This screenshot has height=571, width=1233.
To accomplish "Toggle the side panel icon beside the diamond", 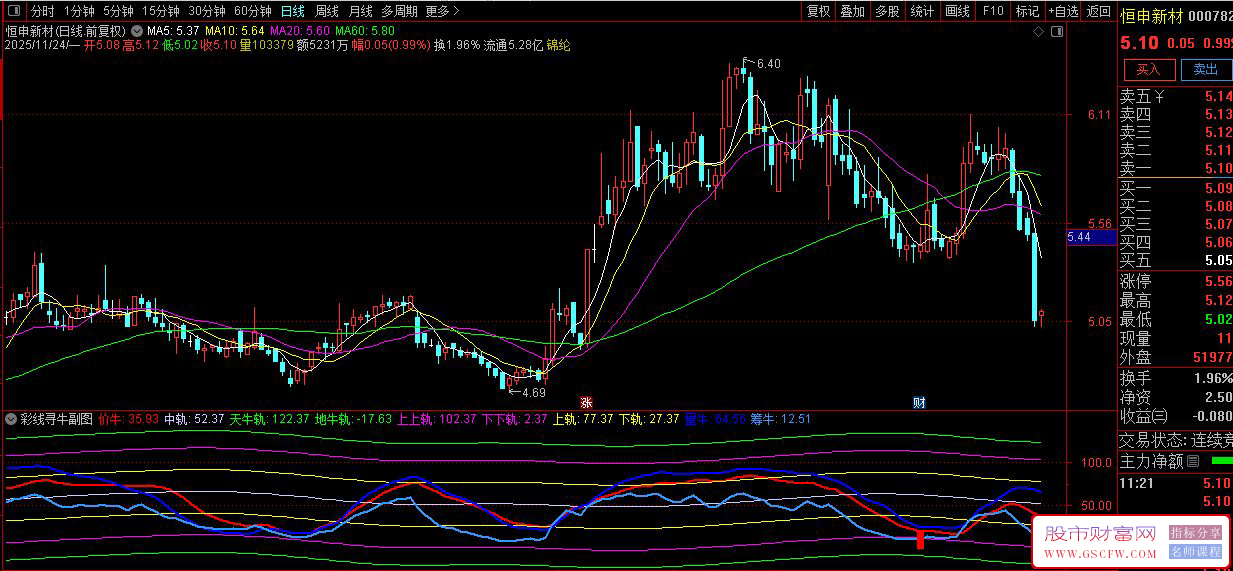I will point(1056,31).
